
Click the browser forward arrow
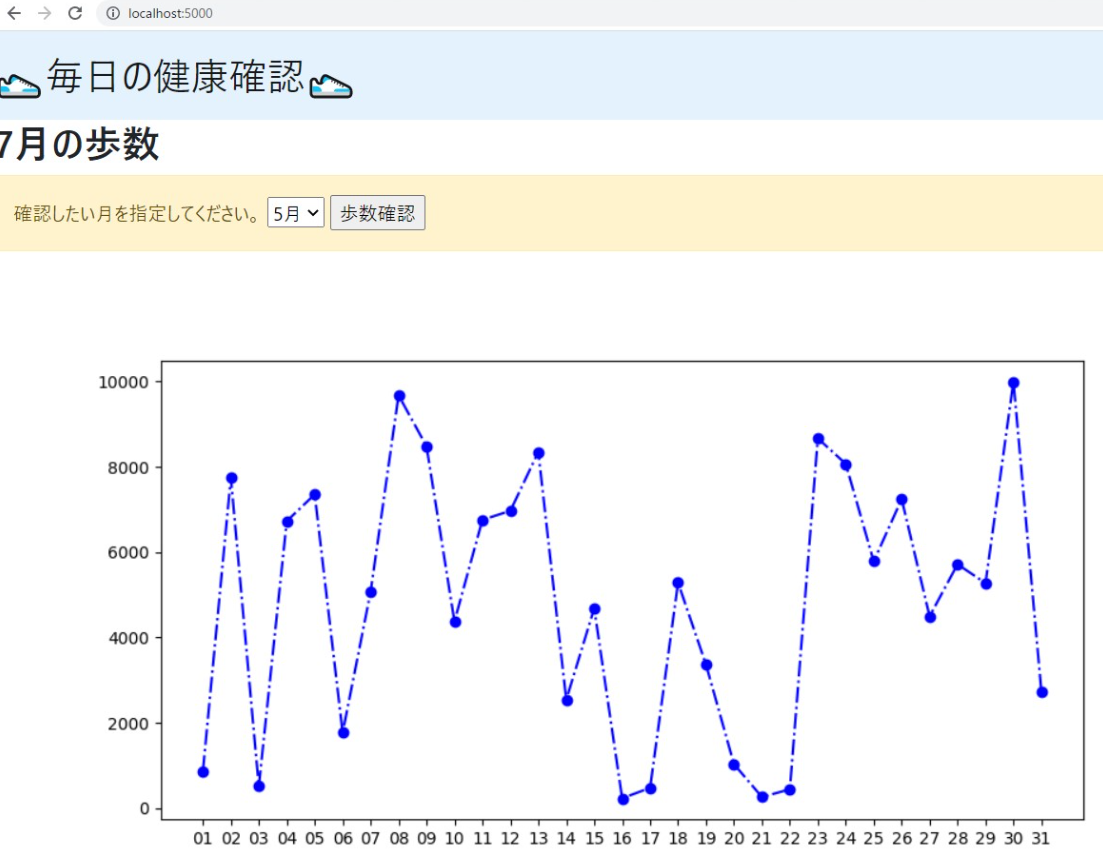(44, 13)
